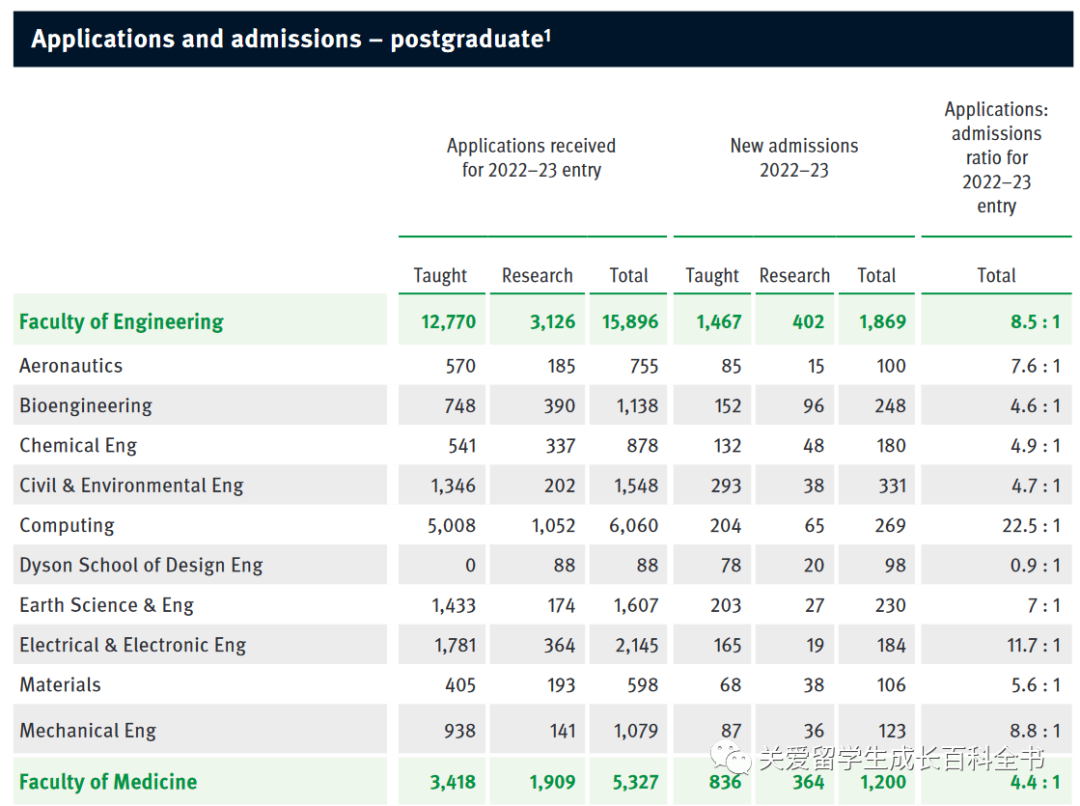Click Civil & Environmental Eng admissions total 331
The image size is (1080, 806).
point(893,486)
